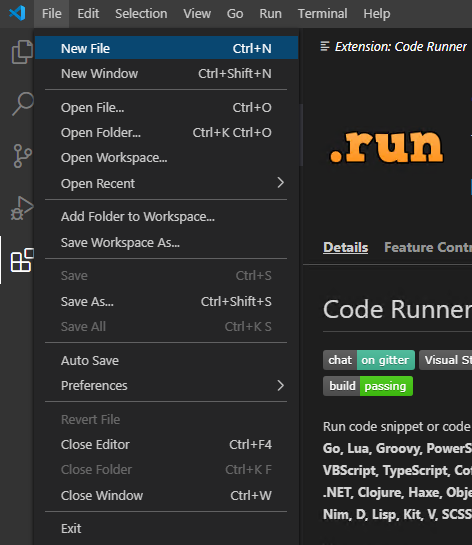Image resolution: width=472 pixels, height=545 pixels.
Task: Open the Source Control view icon
Action: click(23, 156)
